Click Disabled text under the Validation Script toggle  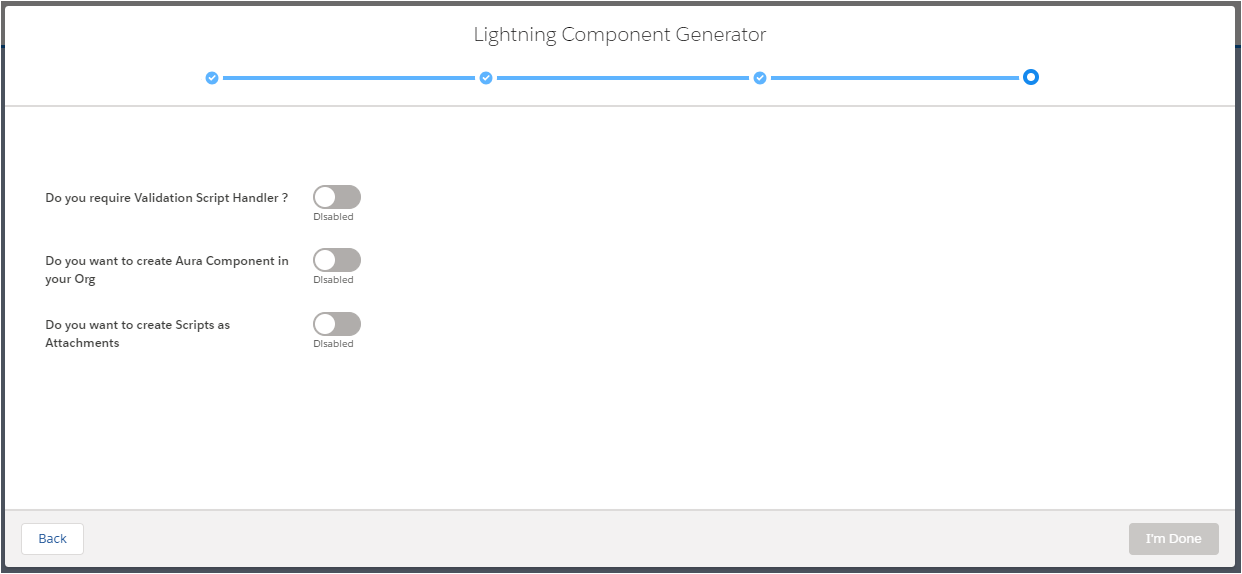[333, 217]
